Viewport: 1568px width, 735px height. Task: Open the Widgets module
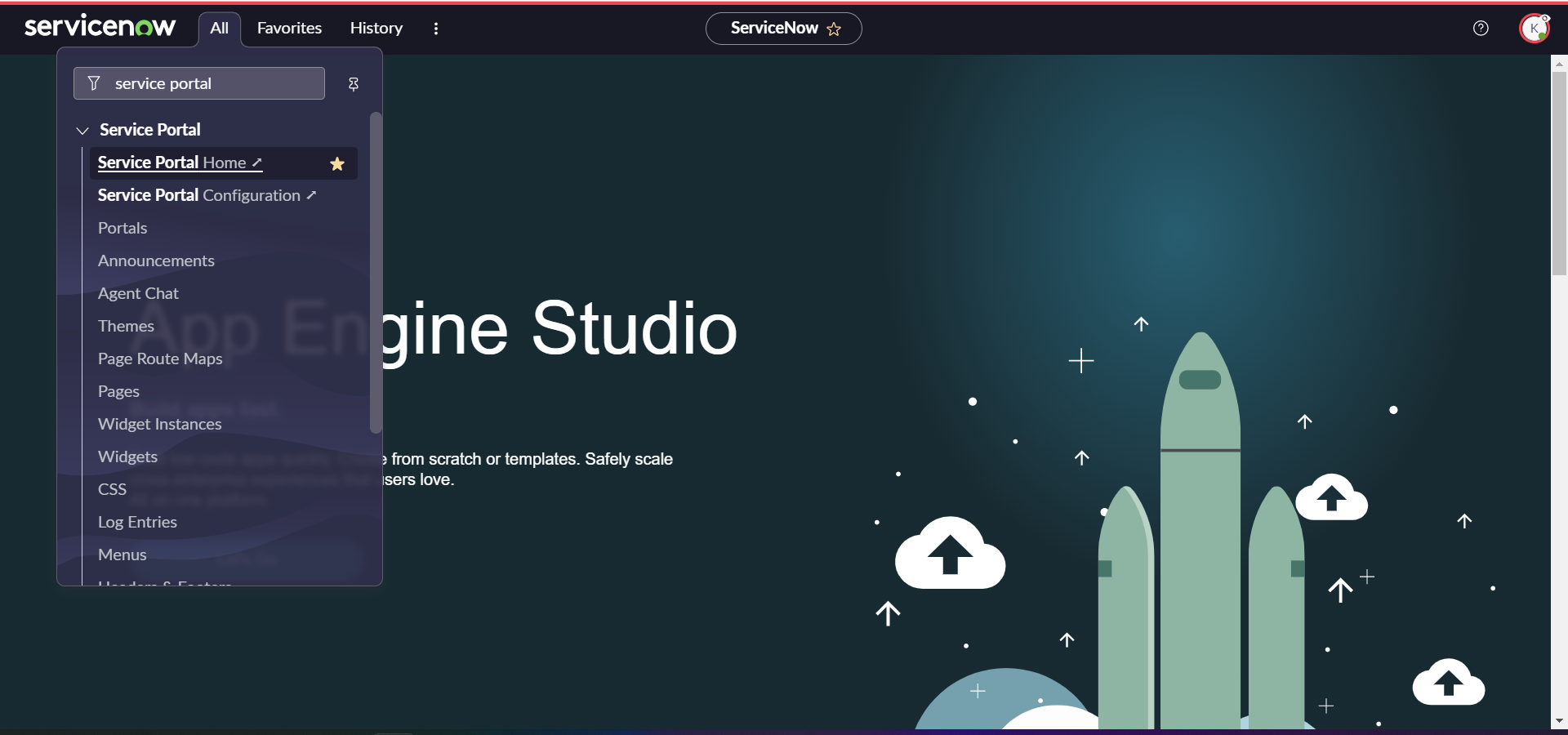pos(127,457)
